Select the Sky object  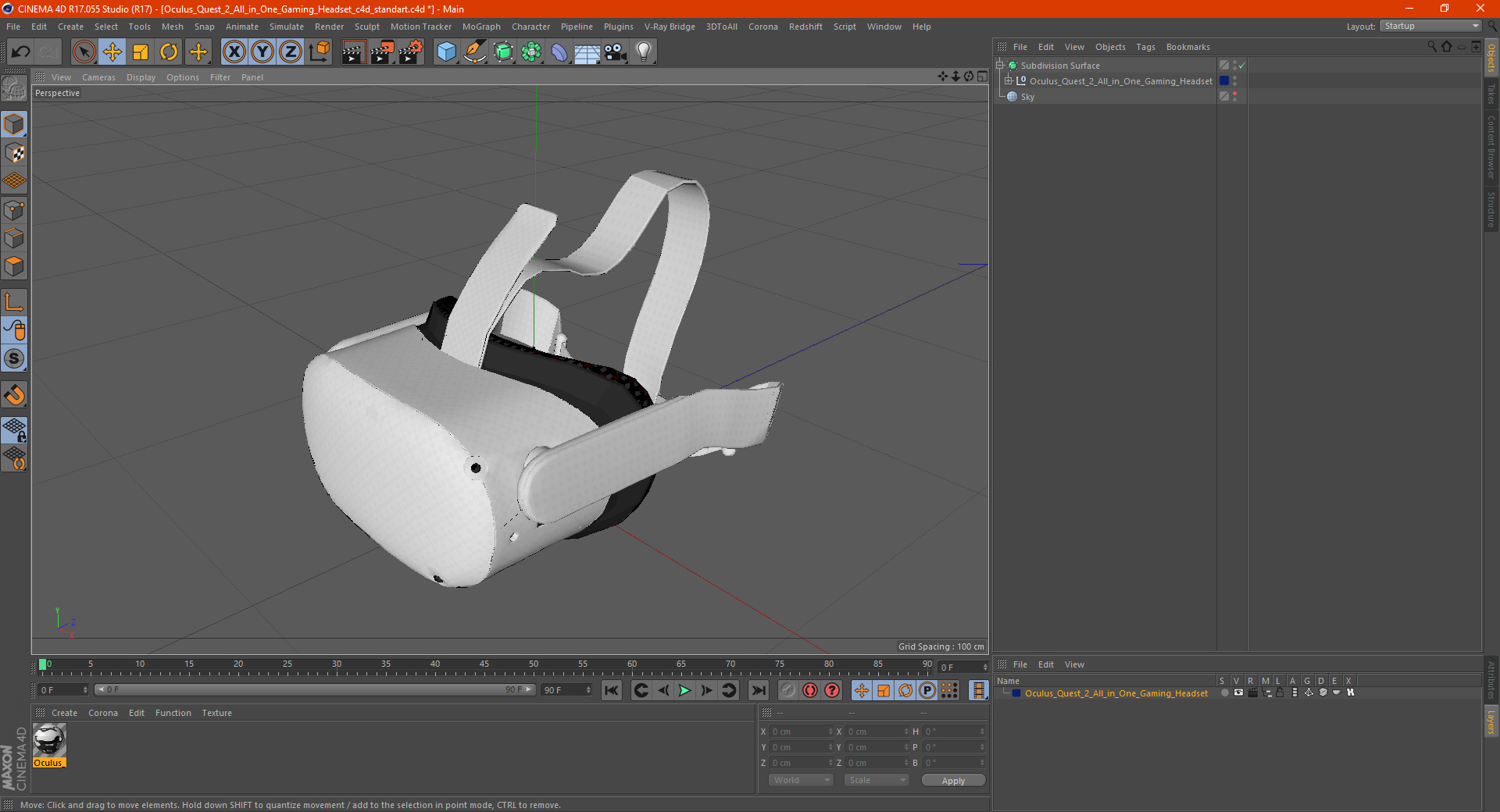coord(1027,97)
